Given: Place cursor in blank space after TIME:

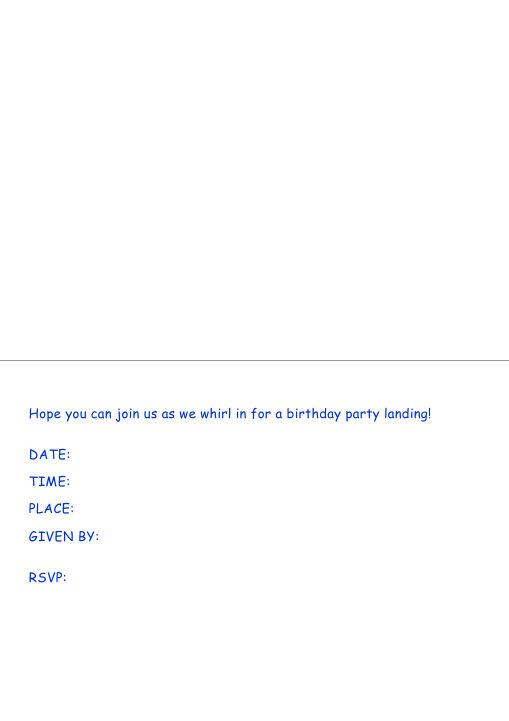Looking at the screenshot, I should point(276,481).
